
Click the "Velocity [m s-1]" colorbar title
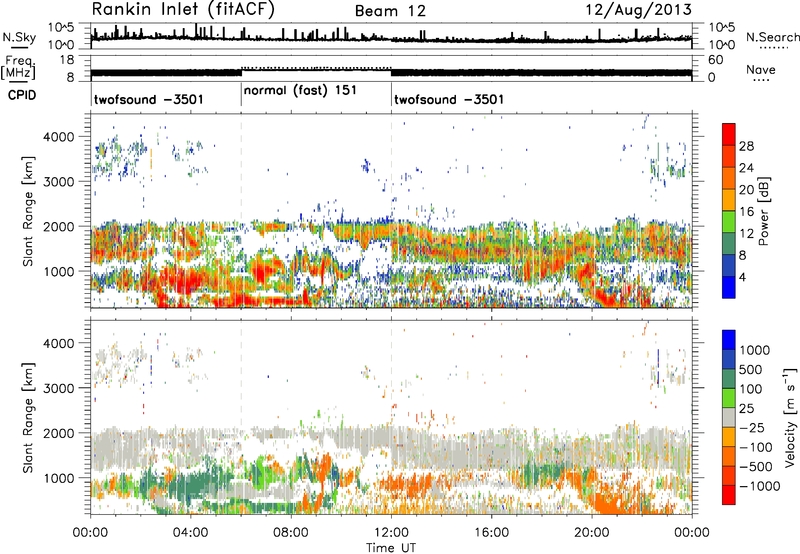click(790, 417)
